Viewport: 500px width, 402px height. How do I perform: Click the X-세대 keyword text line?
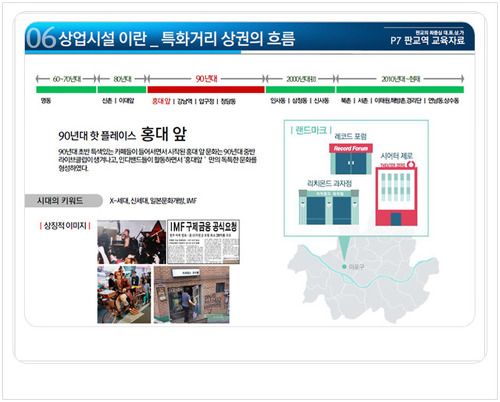coord(153,201)
